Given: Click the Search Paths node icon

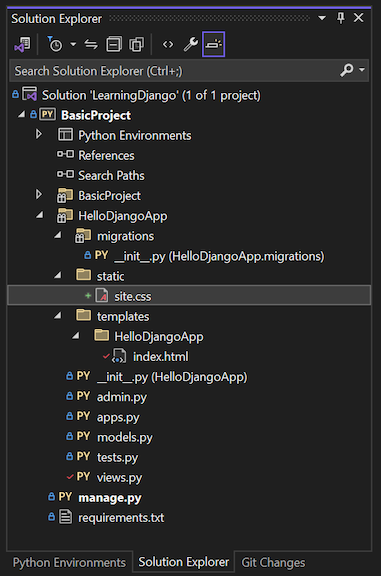Looking at the screenshot, I should pyautogui.click(x=65, y=174).
